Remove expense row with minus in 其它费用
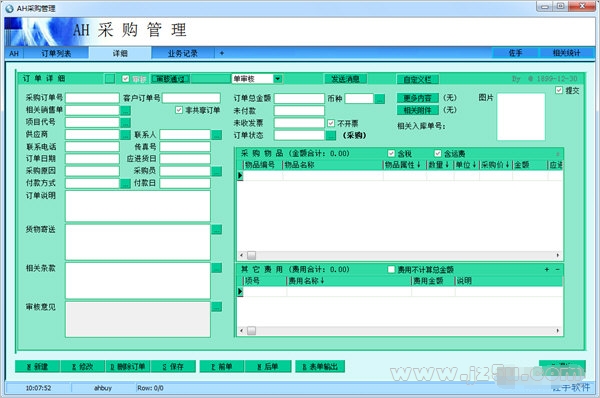 click(557, 269)
